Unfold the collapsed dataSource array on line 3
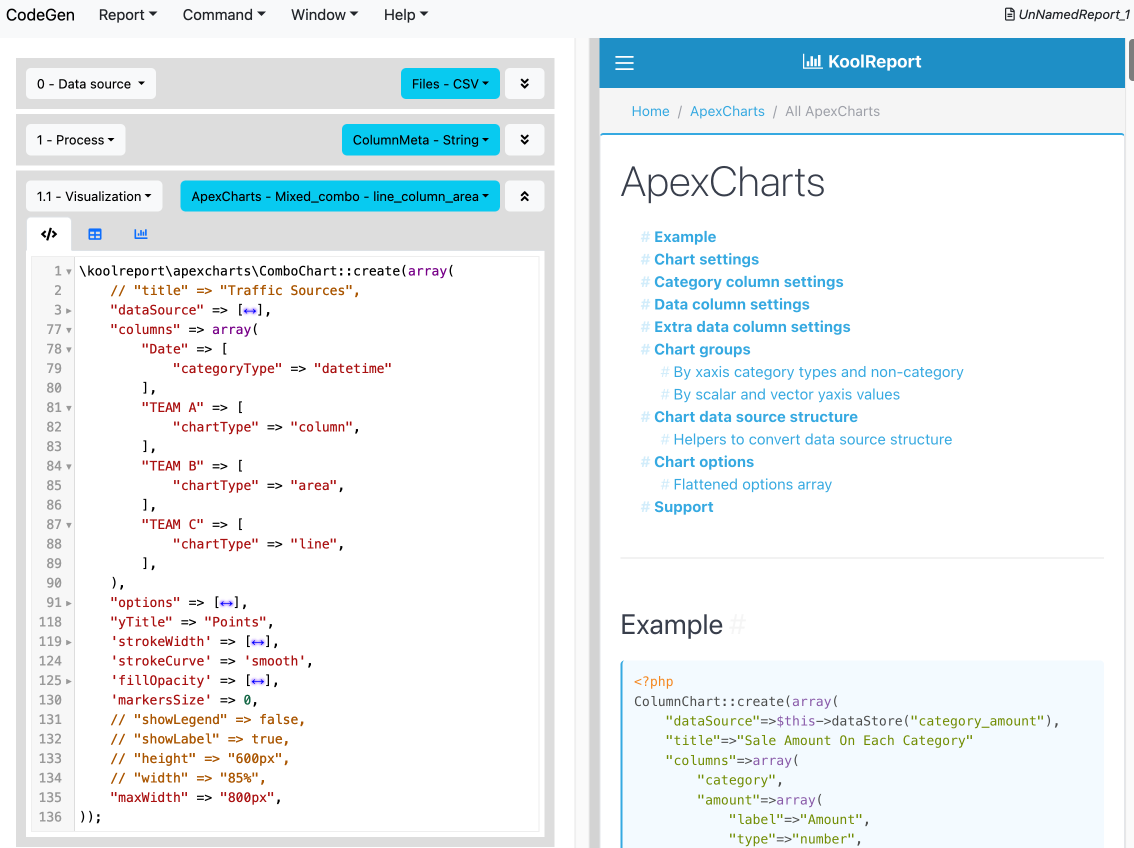 click(x=69, y=310)
